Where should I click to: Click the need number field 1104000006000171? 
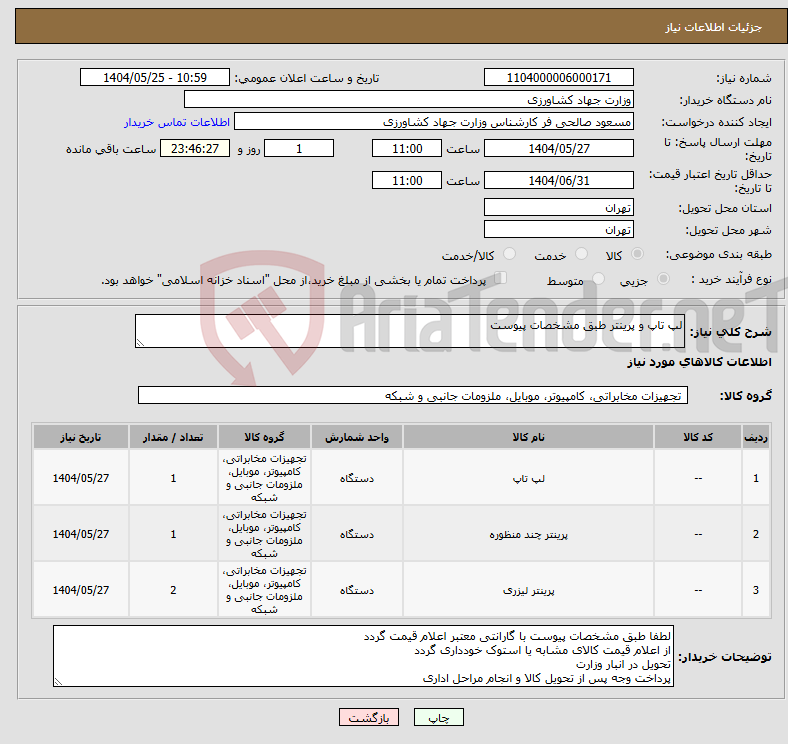point(558,77)
